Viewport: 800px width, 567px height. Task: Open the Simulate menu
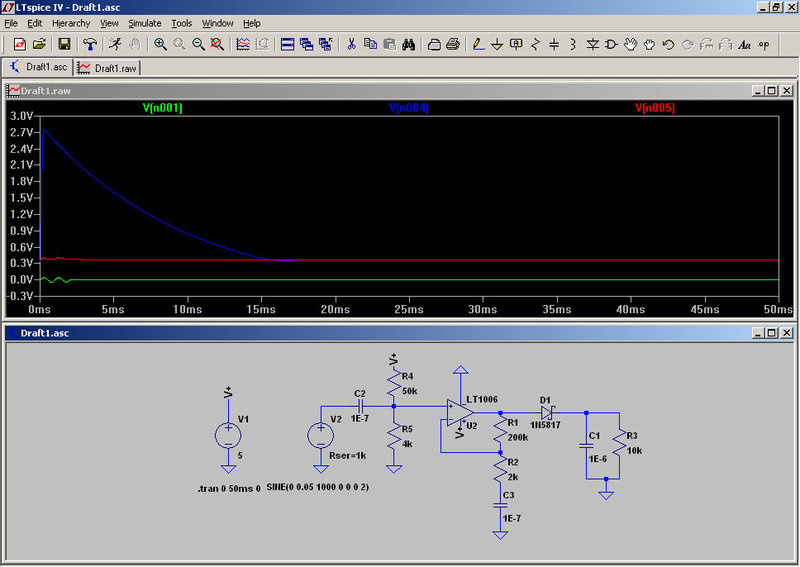(145, 23)
